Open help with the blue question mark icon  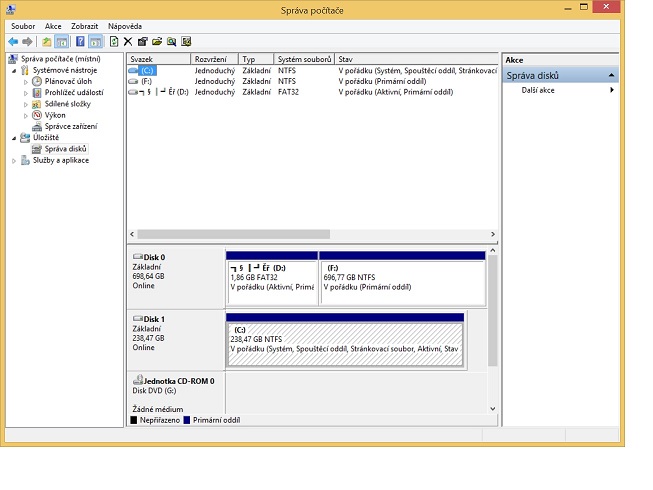click(x=80, y=42)
